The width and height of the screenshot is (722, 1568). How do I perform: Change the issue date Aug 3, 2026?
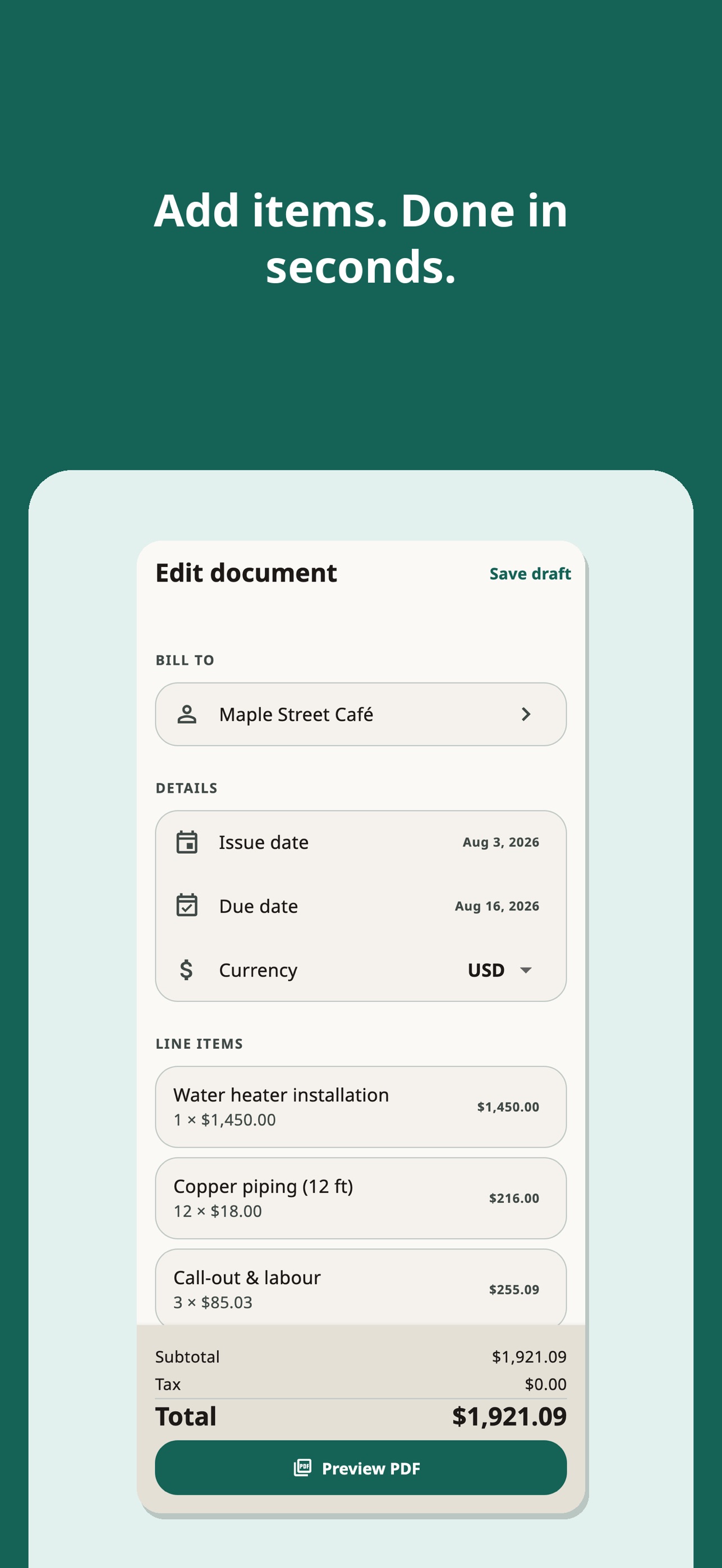pos(501,842)
